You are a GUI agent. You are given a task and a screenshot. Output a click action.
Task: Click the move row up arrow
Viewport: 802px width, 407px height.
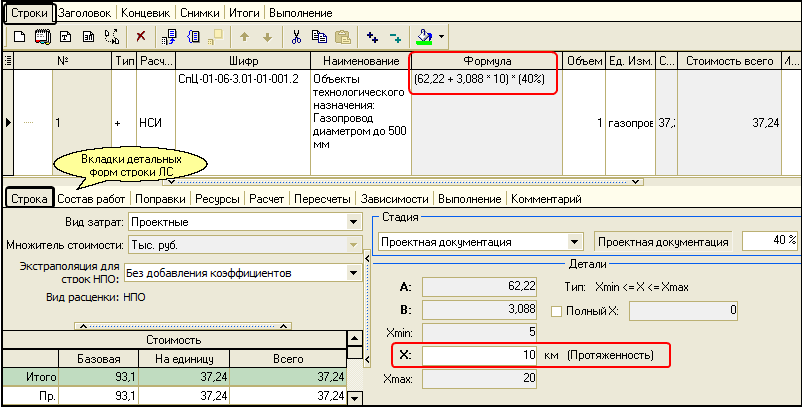point(244,37)
